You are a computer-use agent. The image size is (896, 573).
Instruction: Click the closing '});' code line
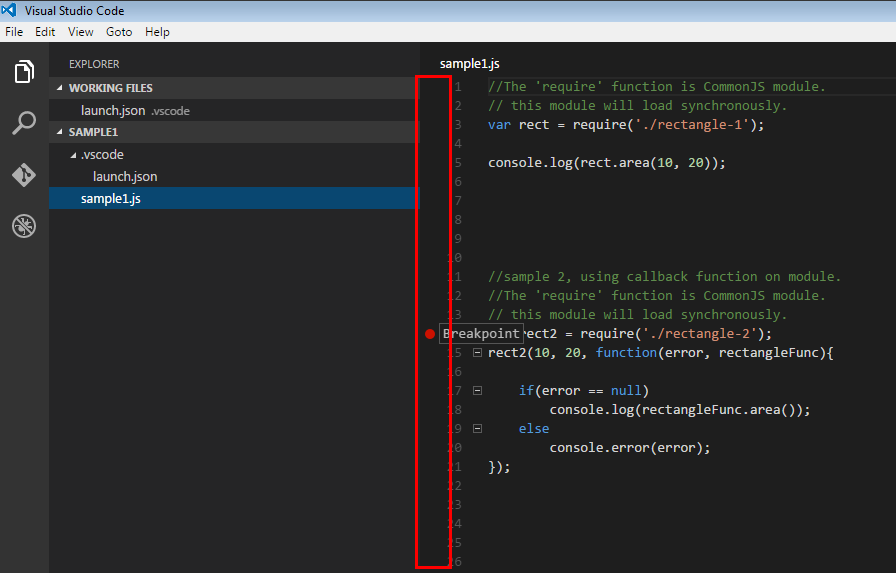pyautogui.click(x=499, y=467)
